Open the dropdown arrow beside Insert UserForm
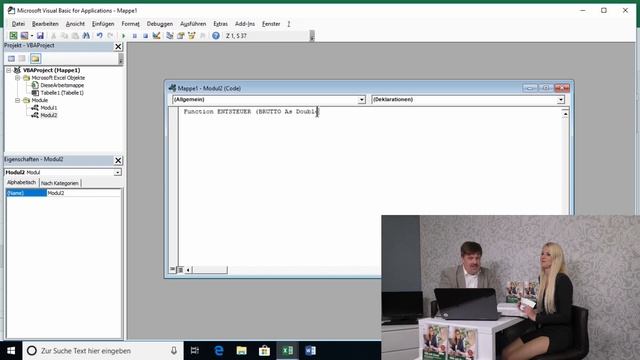This screenshot has height=360, width=640. coord(31,36)
